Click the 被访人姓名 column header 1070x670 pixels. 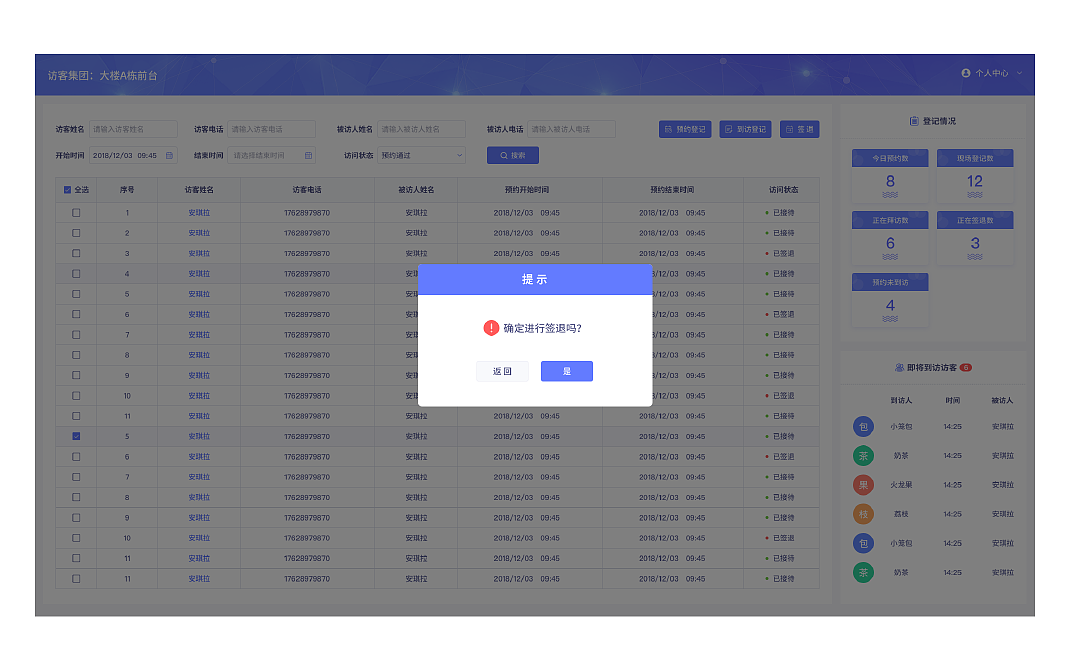tap(416, 190)
